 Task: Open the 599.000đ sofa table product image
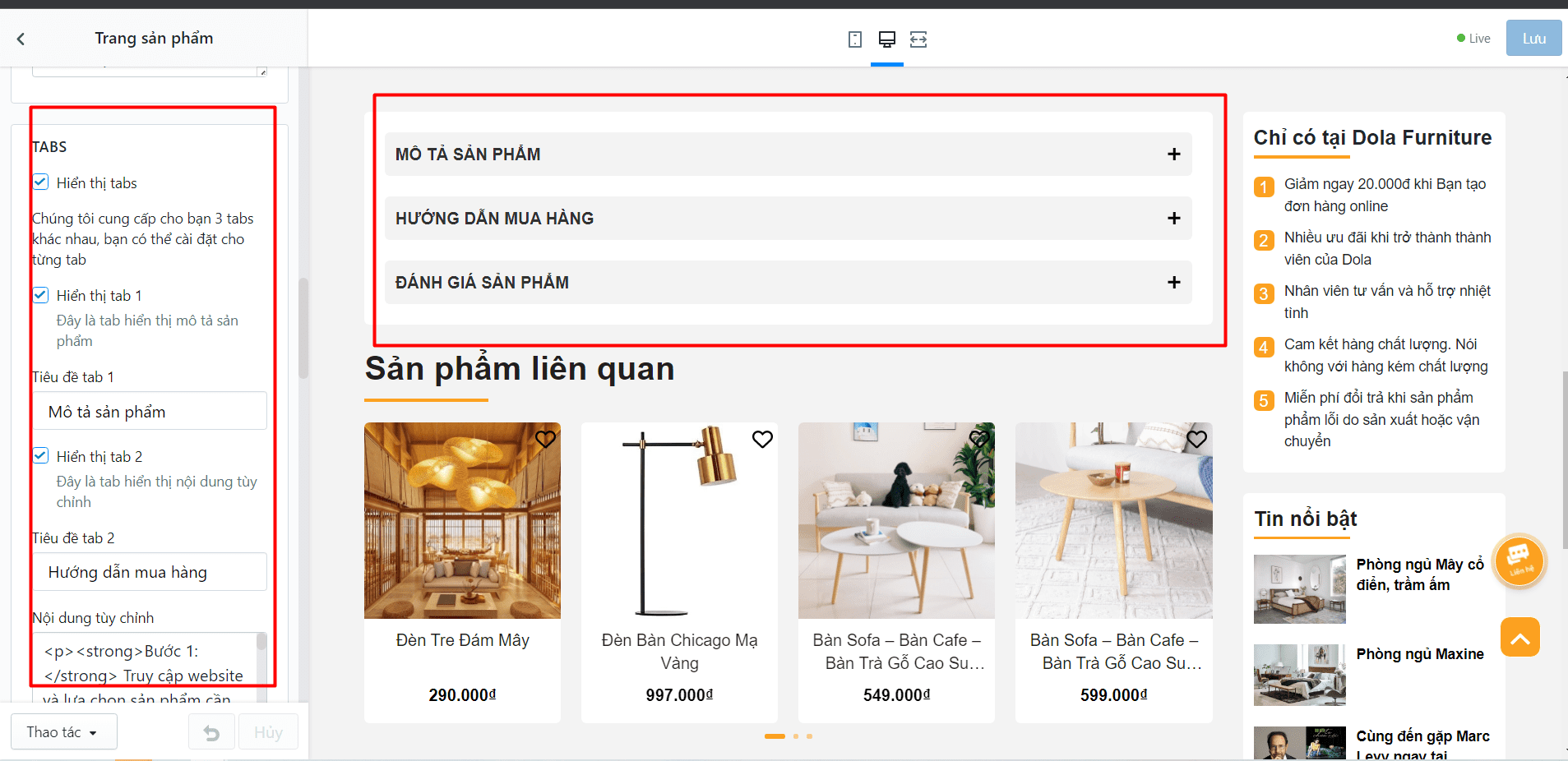(x=1114, y=521)
